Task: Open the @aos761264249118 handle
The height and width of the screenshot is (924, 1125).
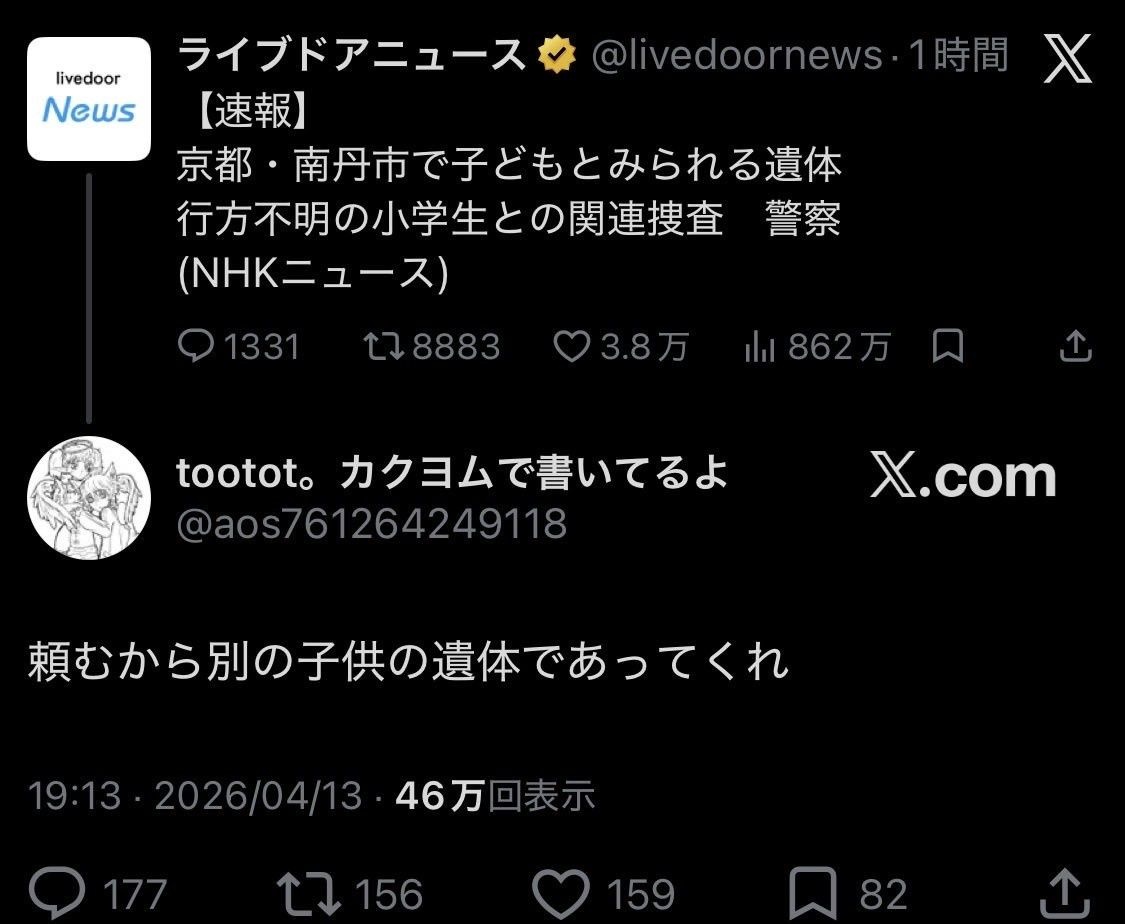Action: (372, 524)
